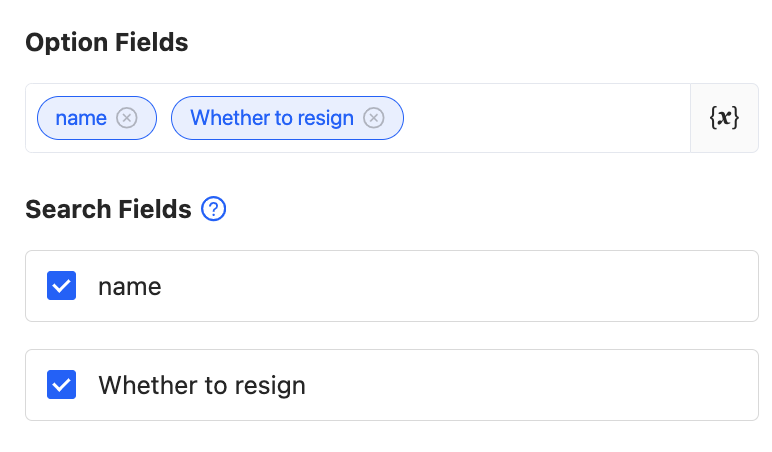Remove the "name" tag from Option Fields
Screen dimensions: 772x452
[126, 118]
